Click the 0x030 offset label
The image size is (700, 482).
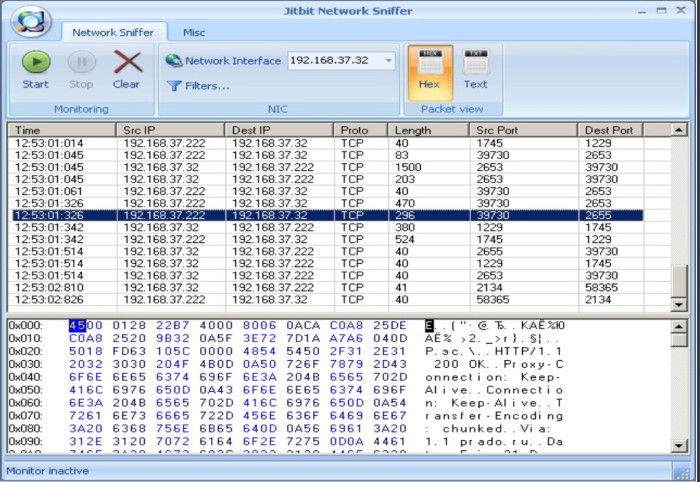(25, 364)
